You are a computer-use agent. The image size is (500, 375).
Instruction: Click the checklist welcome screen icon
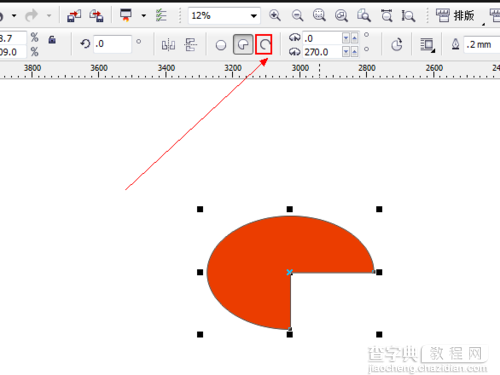(x=161, y=15)
